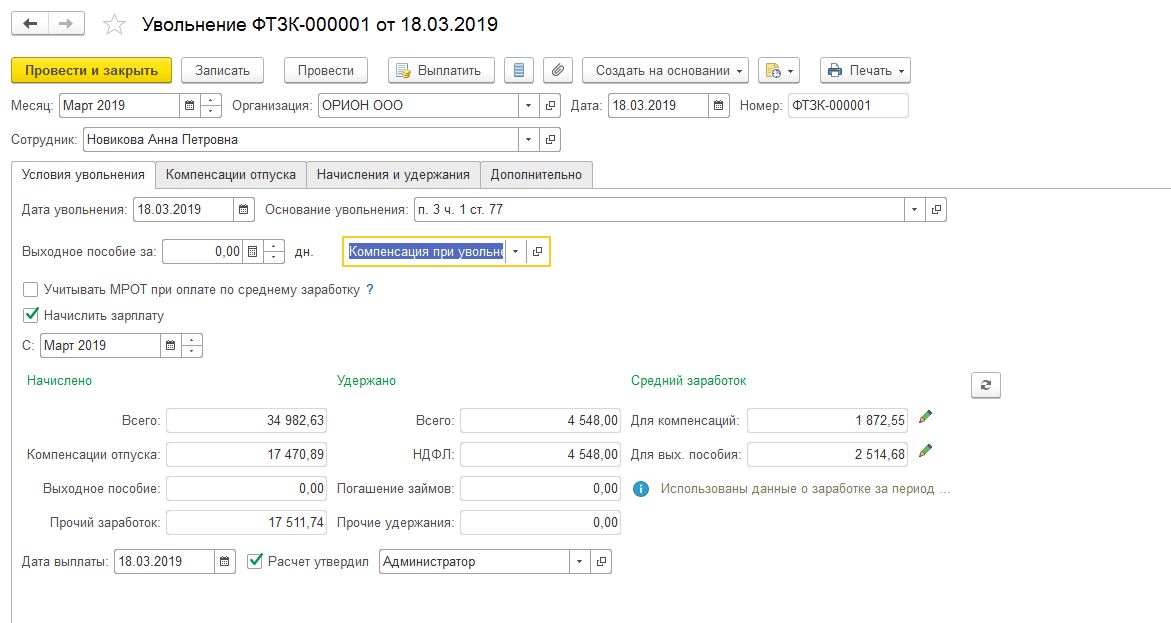Click Компенсации отпуска amount 17 470,89
Image resolution: width=1171 pixels, height=623 pixels.
pyautogui.click(x=246, y=454)
